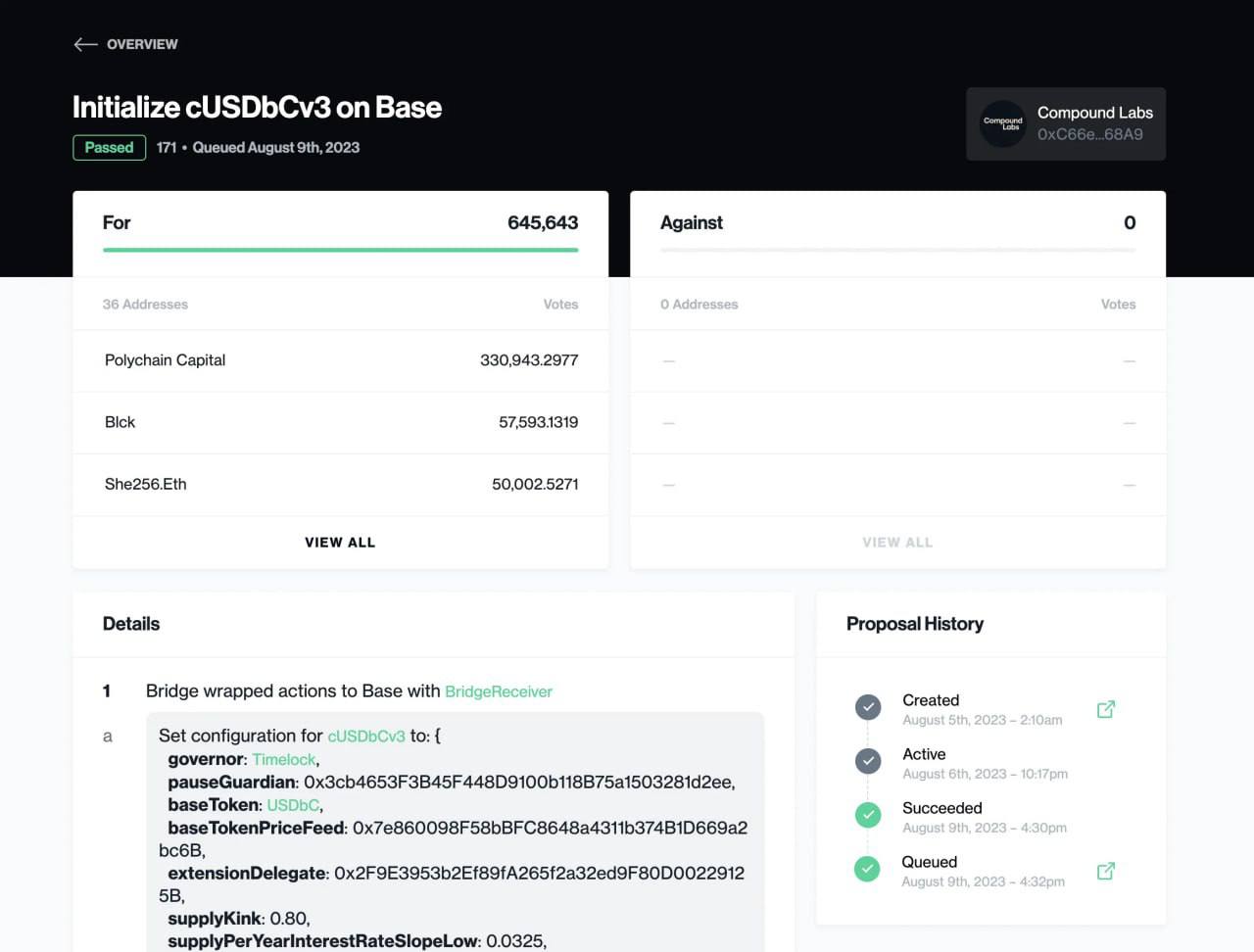This screenshot has height=952, width=1254.
Task: Open the USDbC base token link
Action: point(293,805)
